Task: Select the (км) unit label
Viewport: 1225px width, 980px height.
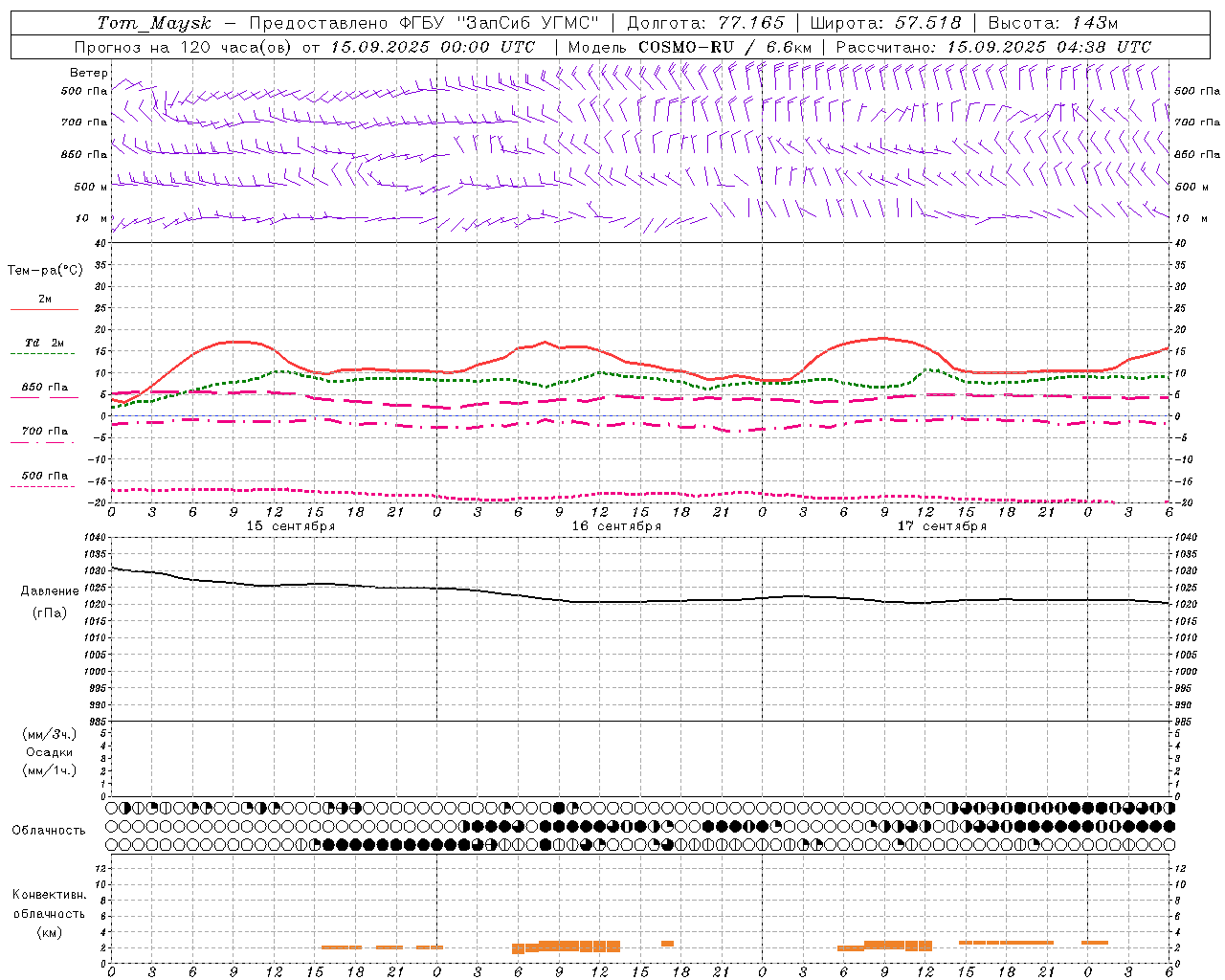Action: click(x=50, y=932)
